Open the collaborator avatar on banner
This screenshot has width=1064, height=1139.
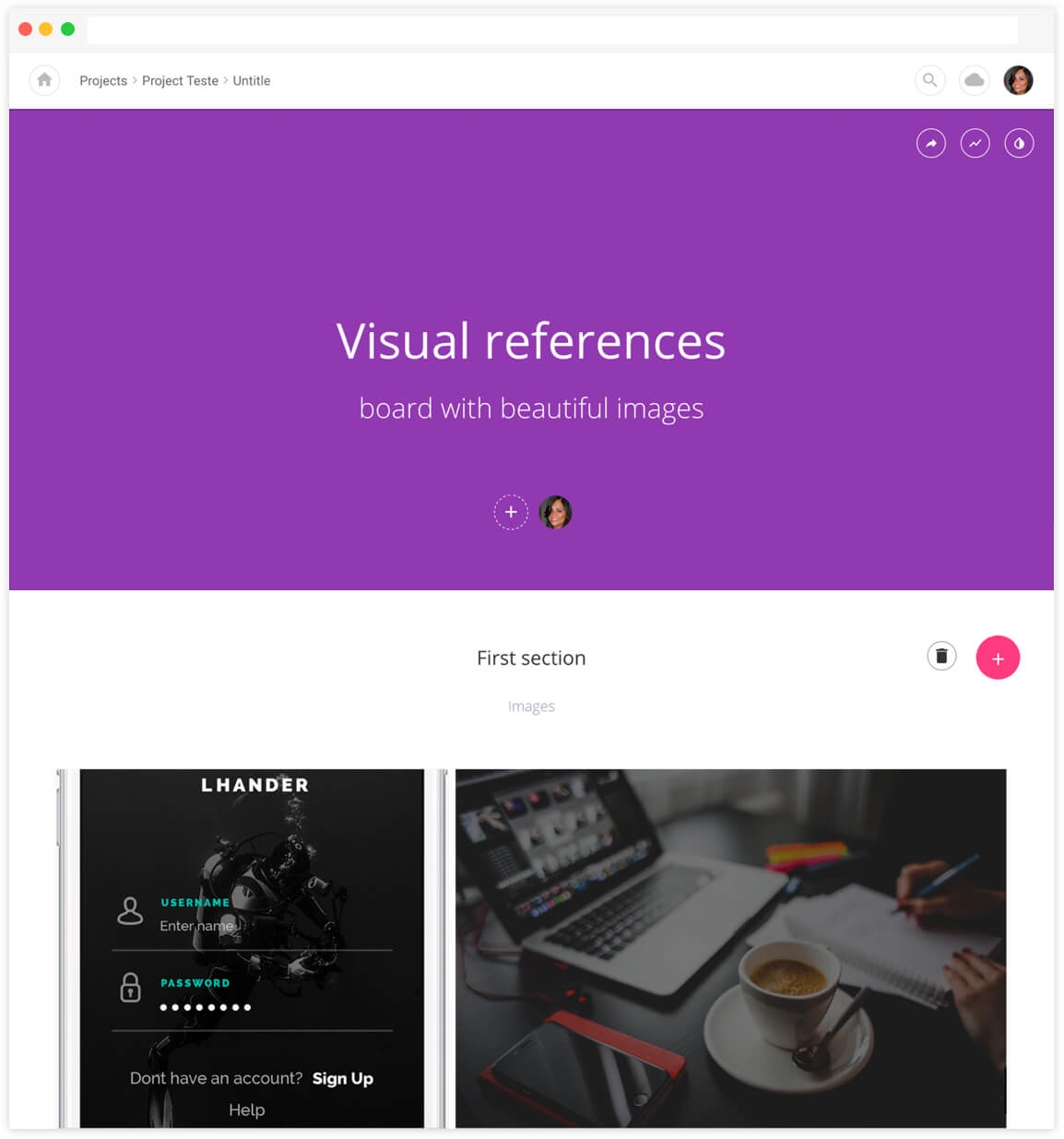point(555,512)
